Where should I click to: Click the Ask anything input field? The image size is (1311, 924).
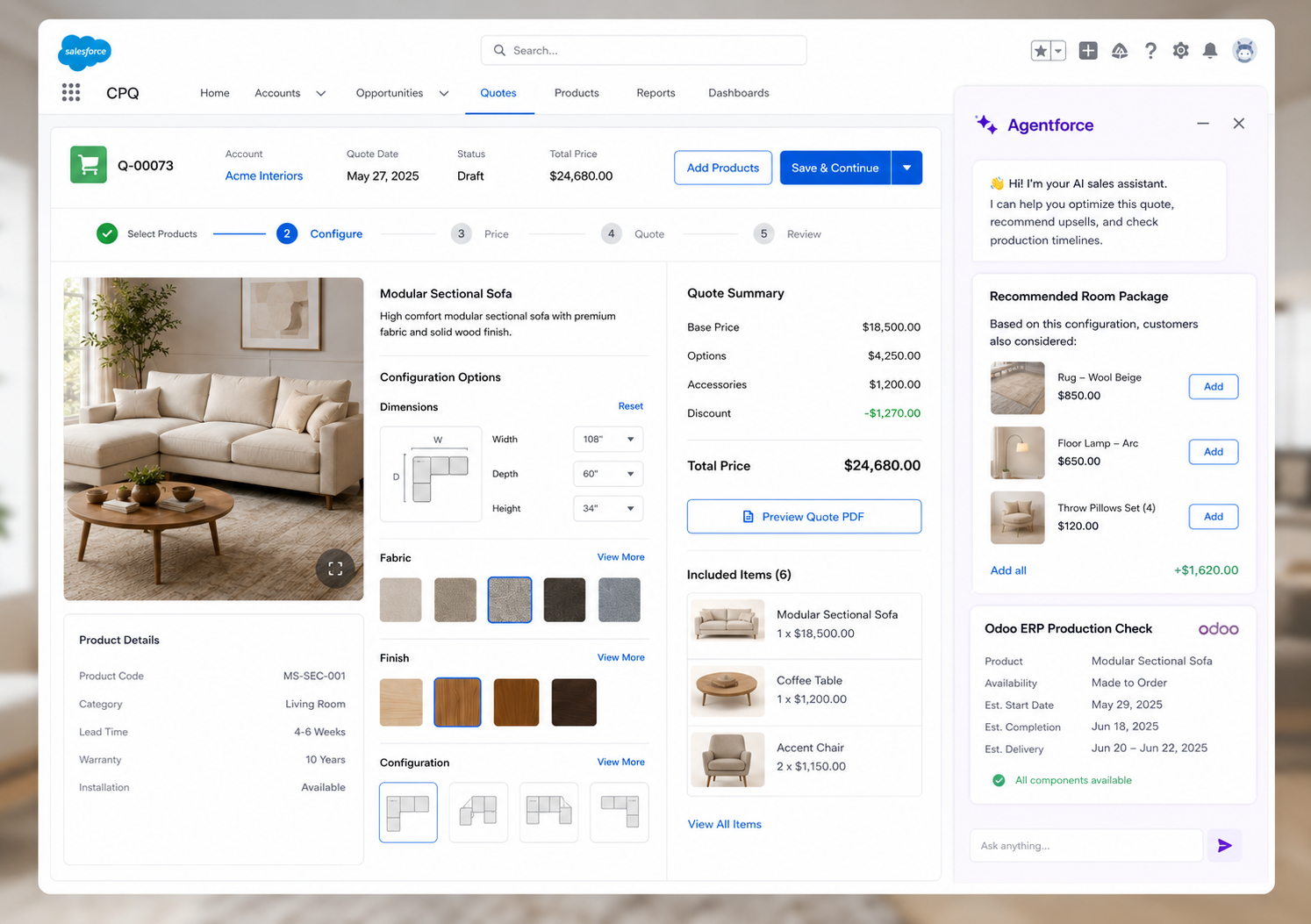[1086, 846]
